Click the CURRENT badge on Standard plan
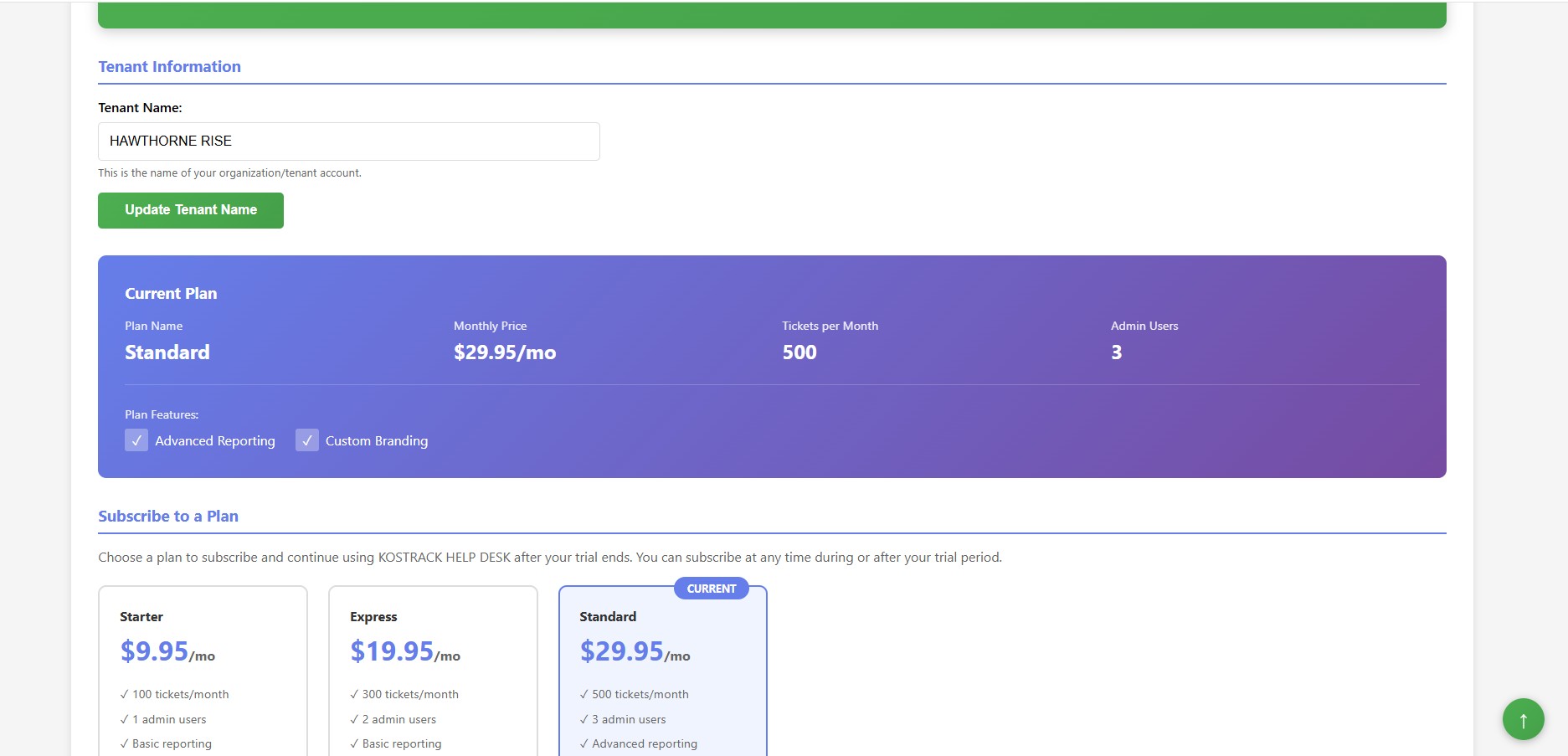 click(x=712, y=588)
